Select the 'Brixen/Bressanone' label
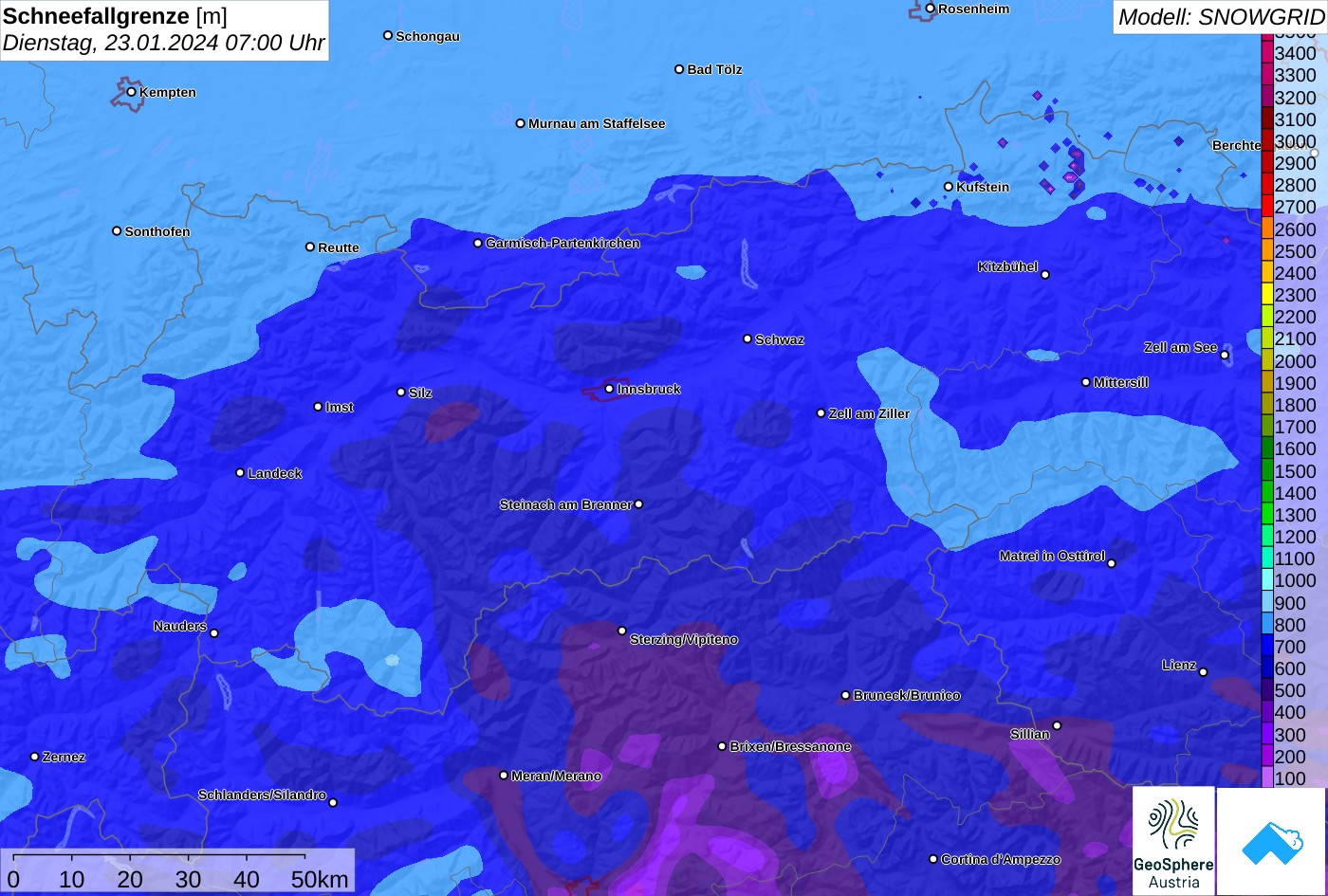 pos(790,746)
